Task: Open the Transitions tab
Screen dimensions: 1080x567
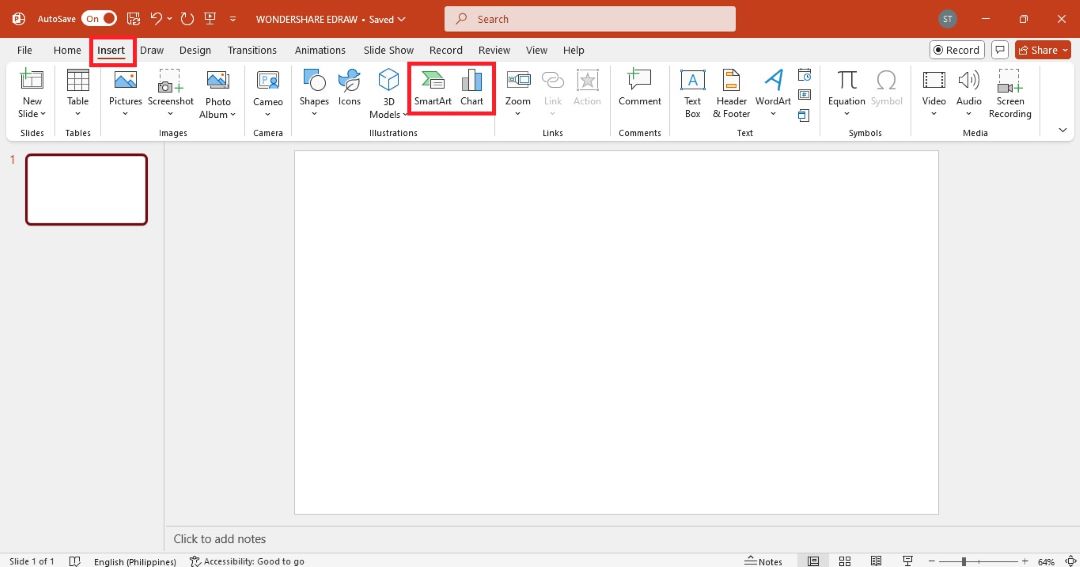Action: tap(252, 50)
